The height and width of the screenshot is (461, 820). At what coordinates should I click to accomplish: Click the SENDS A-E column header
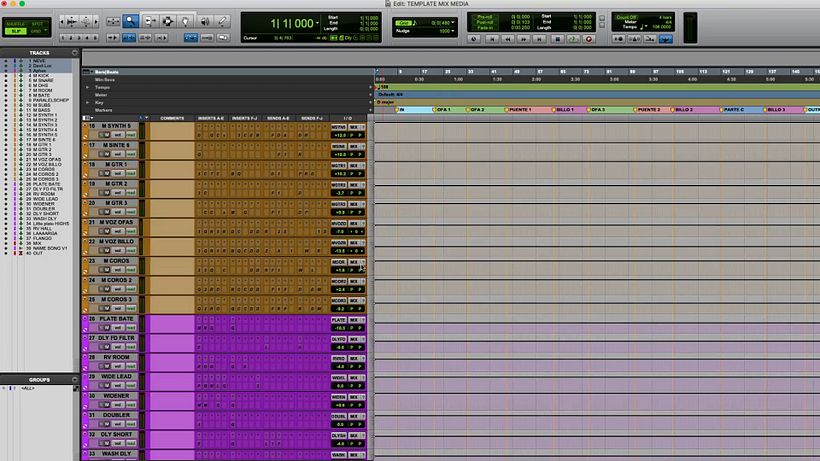(278, 118)
